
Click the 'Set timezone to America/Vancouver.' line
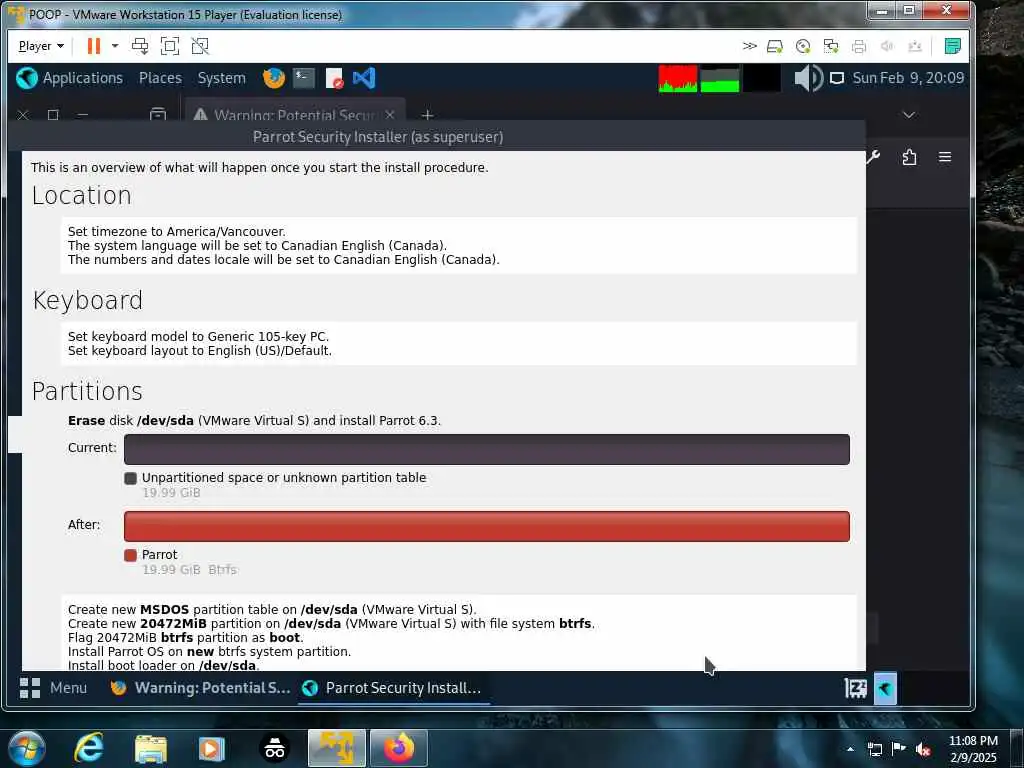pos(176,231)
